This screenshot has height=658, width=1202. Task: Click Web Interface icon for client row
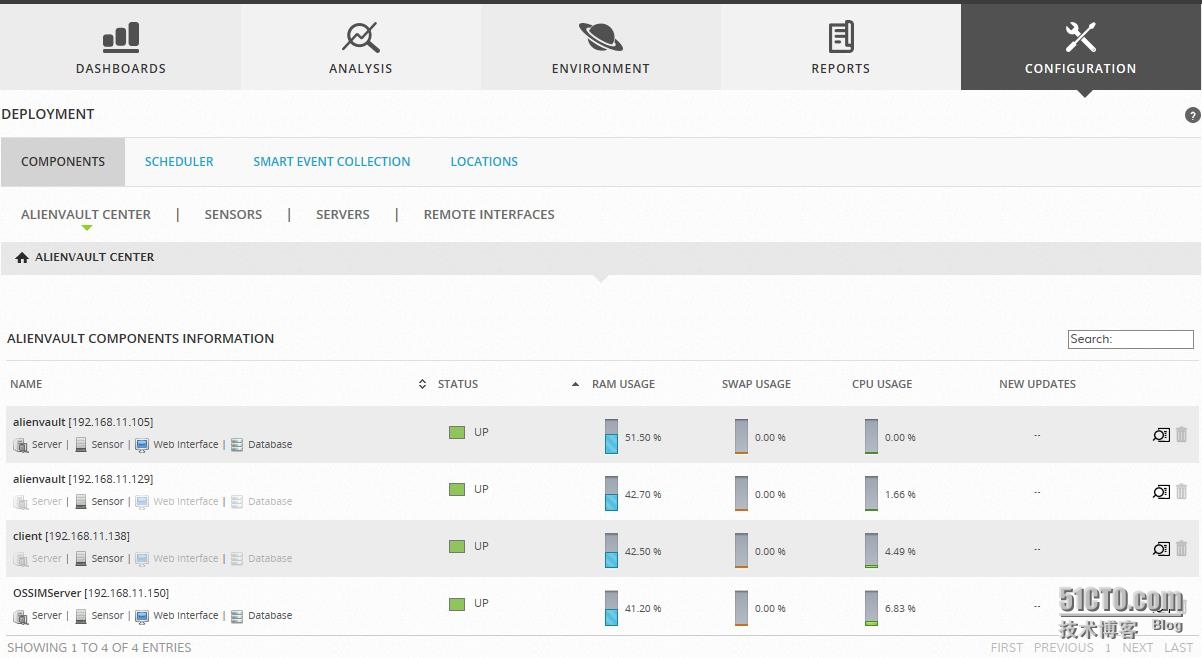[x=142, y=559]
